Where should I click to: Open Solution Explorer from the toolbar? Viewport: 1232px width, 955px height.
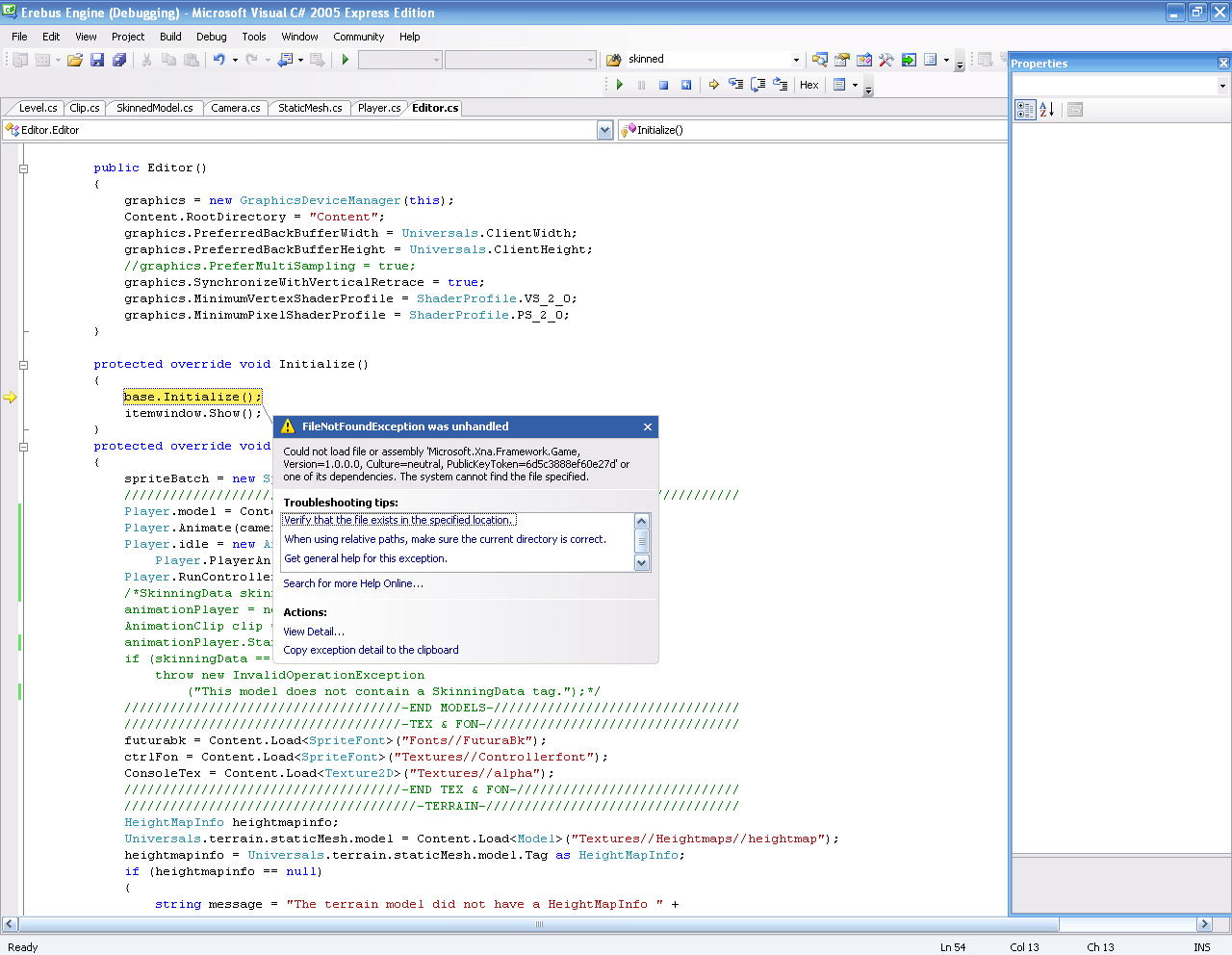point(820,60)
